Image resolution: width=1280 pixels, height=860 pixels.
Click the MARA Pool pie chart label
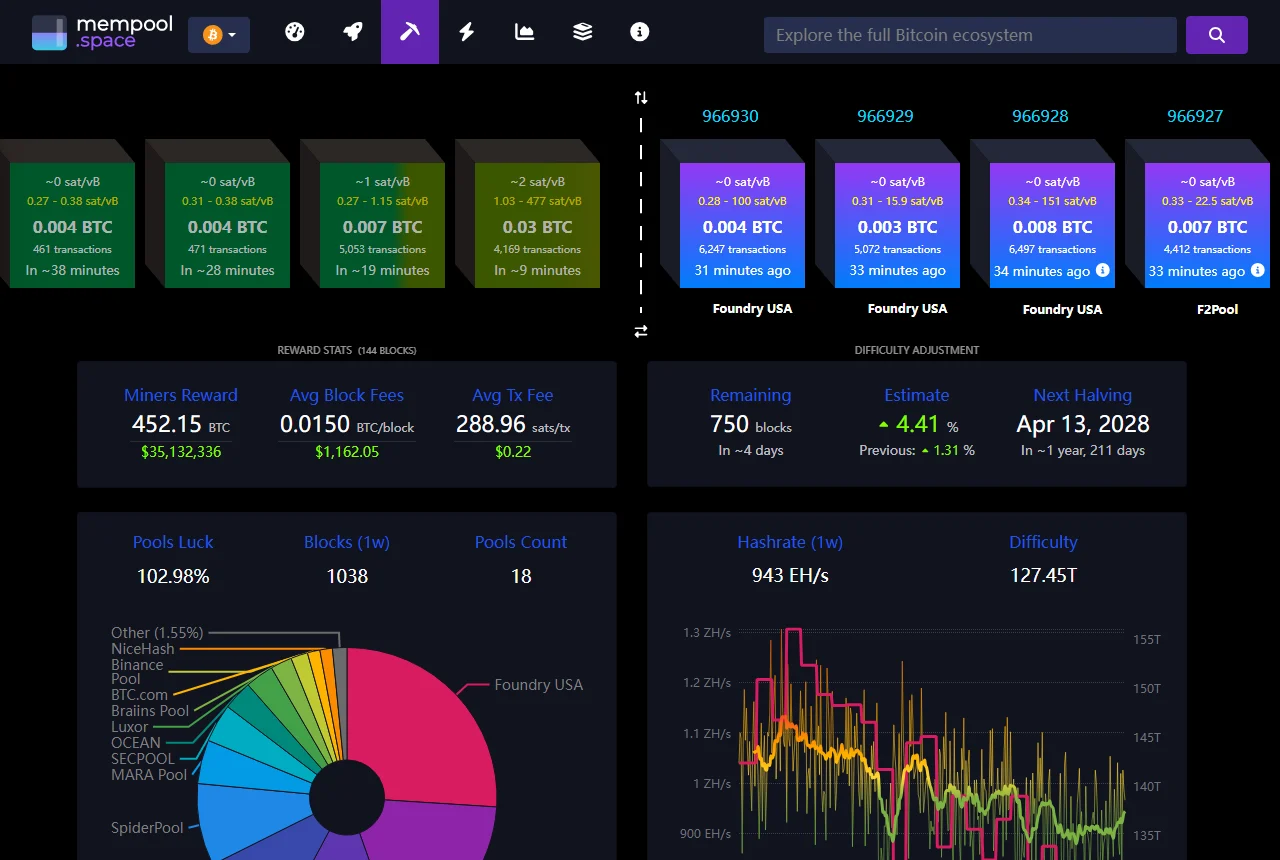[x=149, y=775]
